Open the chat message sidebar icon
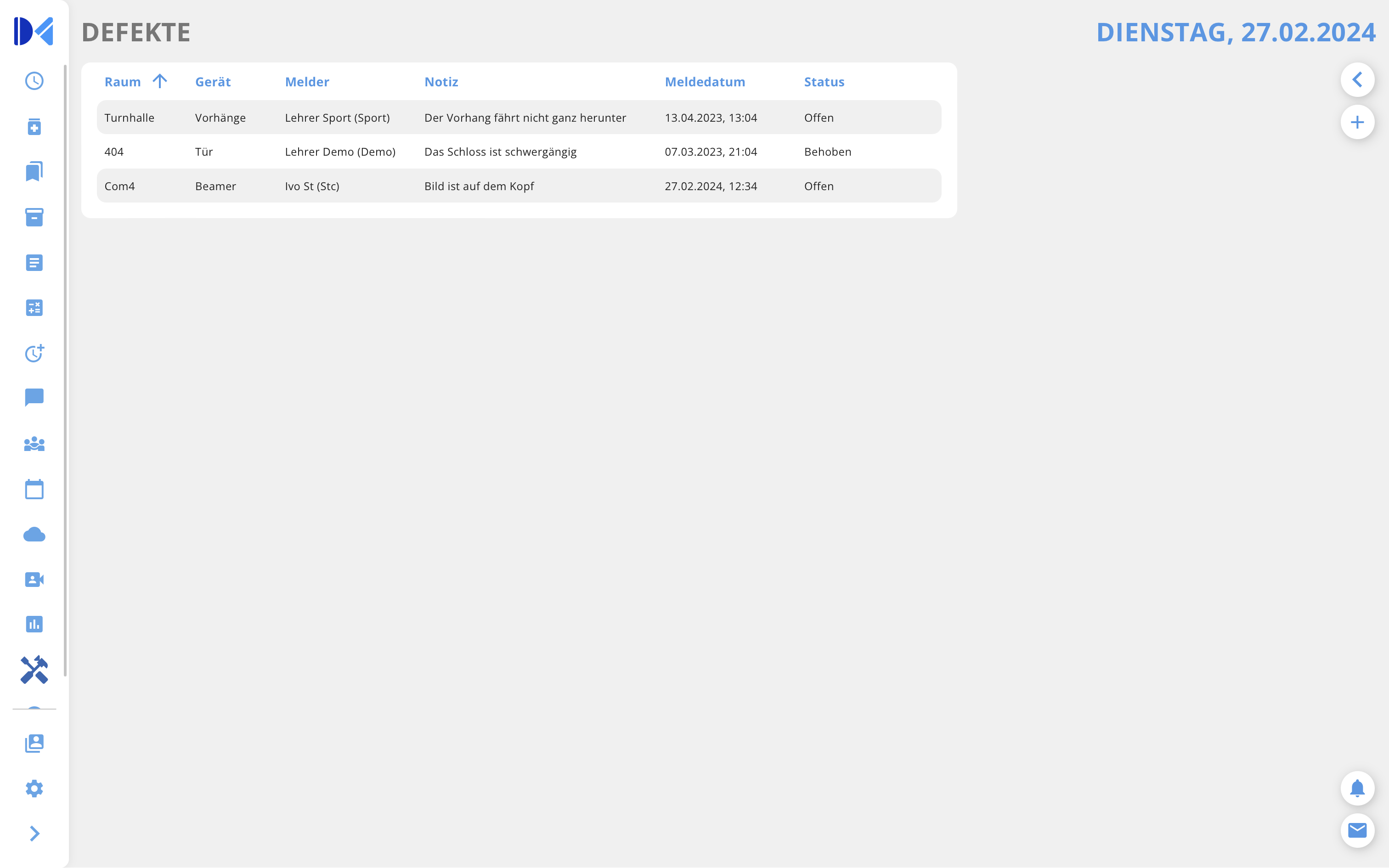 (34, 397)
